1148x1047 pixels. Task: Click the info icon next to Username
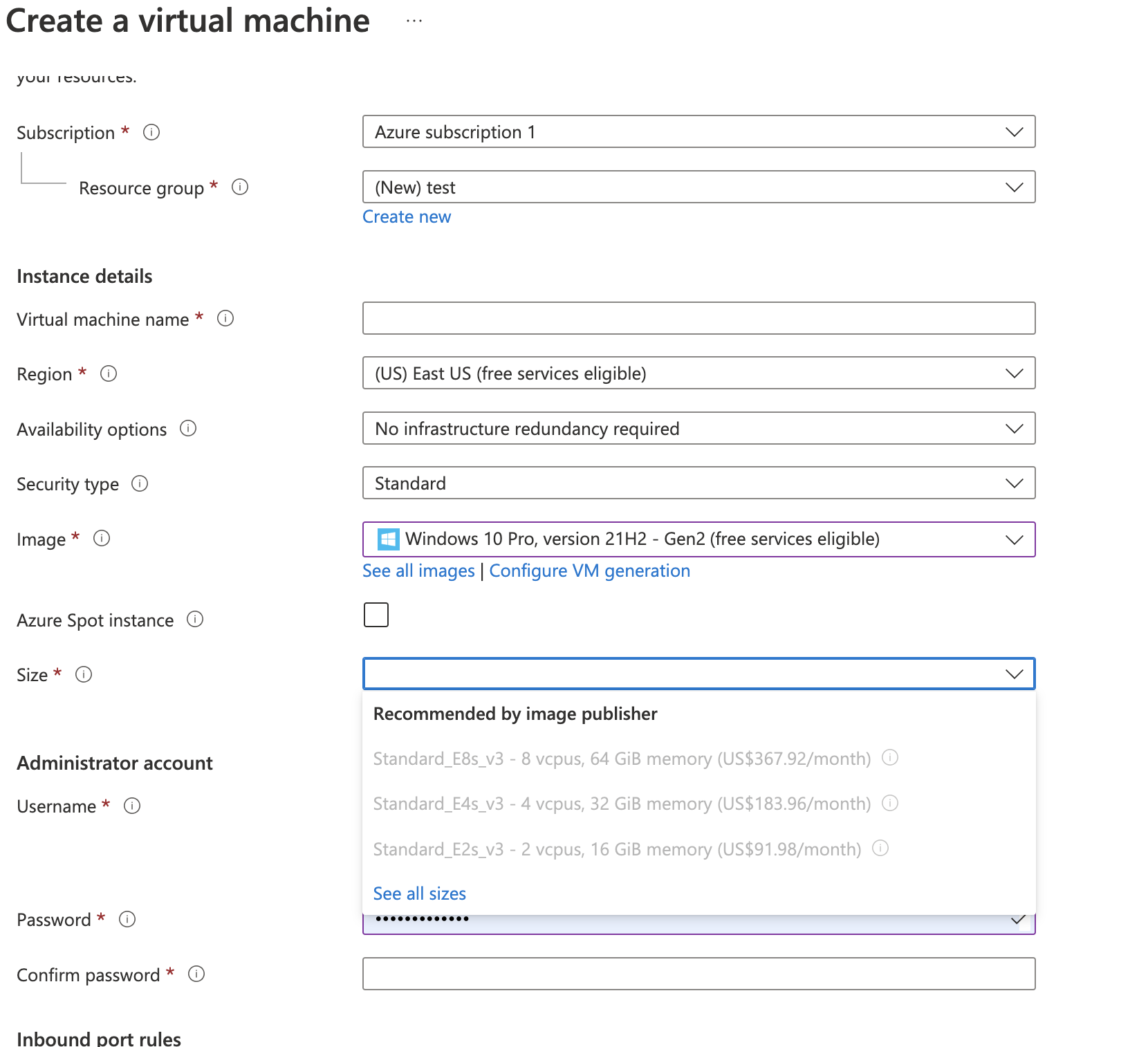pyautogui.click(x=132, y=806)
